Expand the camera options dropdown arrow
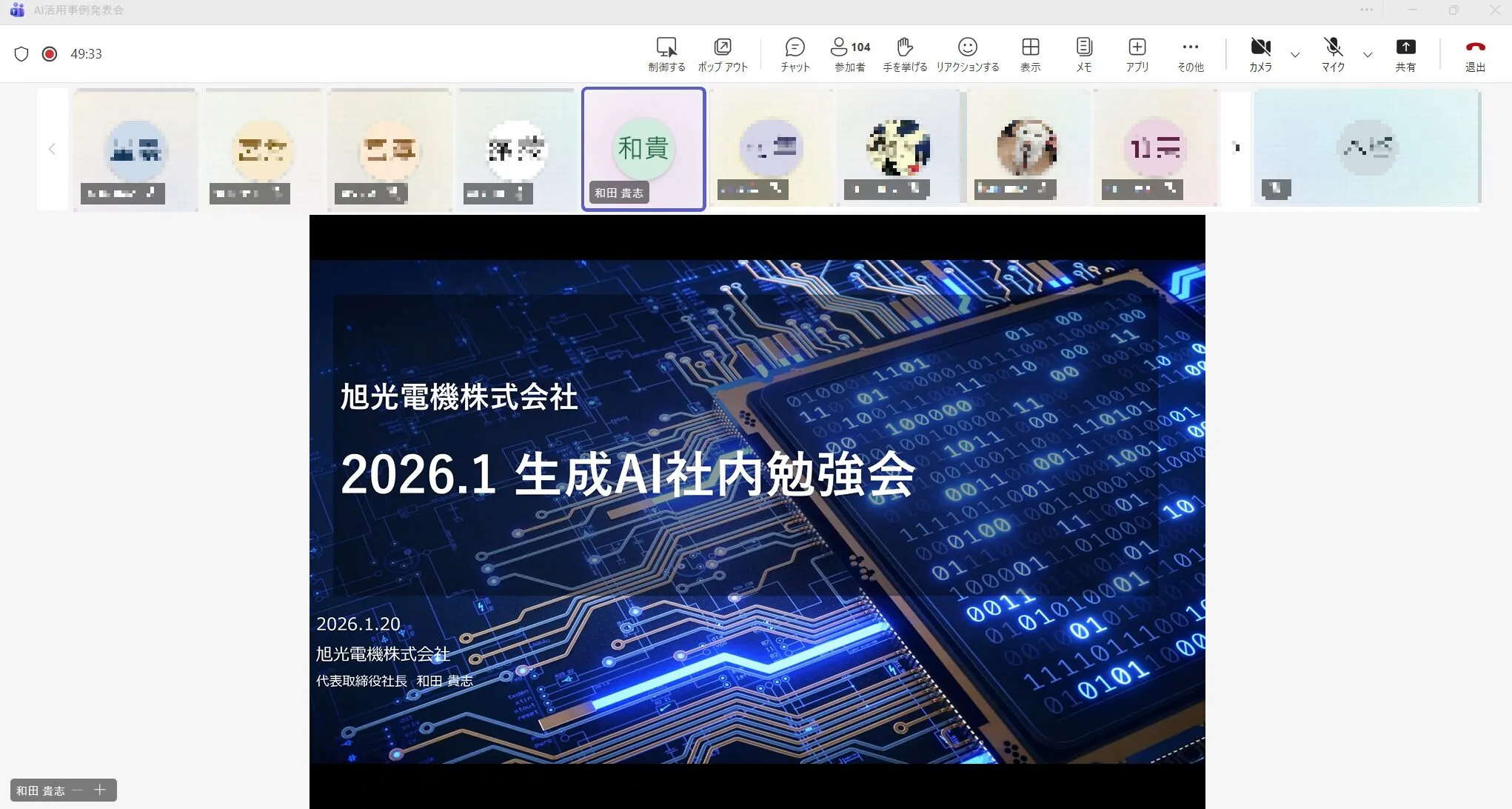 coord(1295,55)
